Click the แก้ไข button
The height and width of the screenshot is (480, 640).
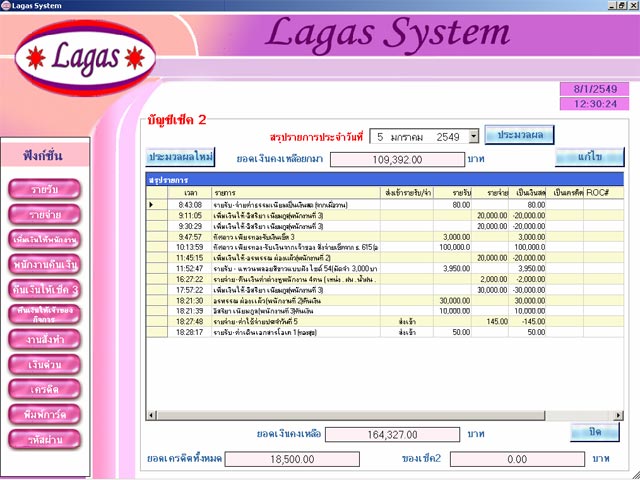click(590, 157)
